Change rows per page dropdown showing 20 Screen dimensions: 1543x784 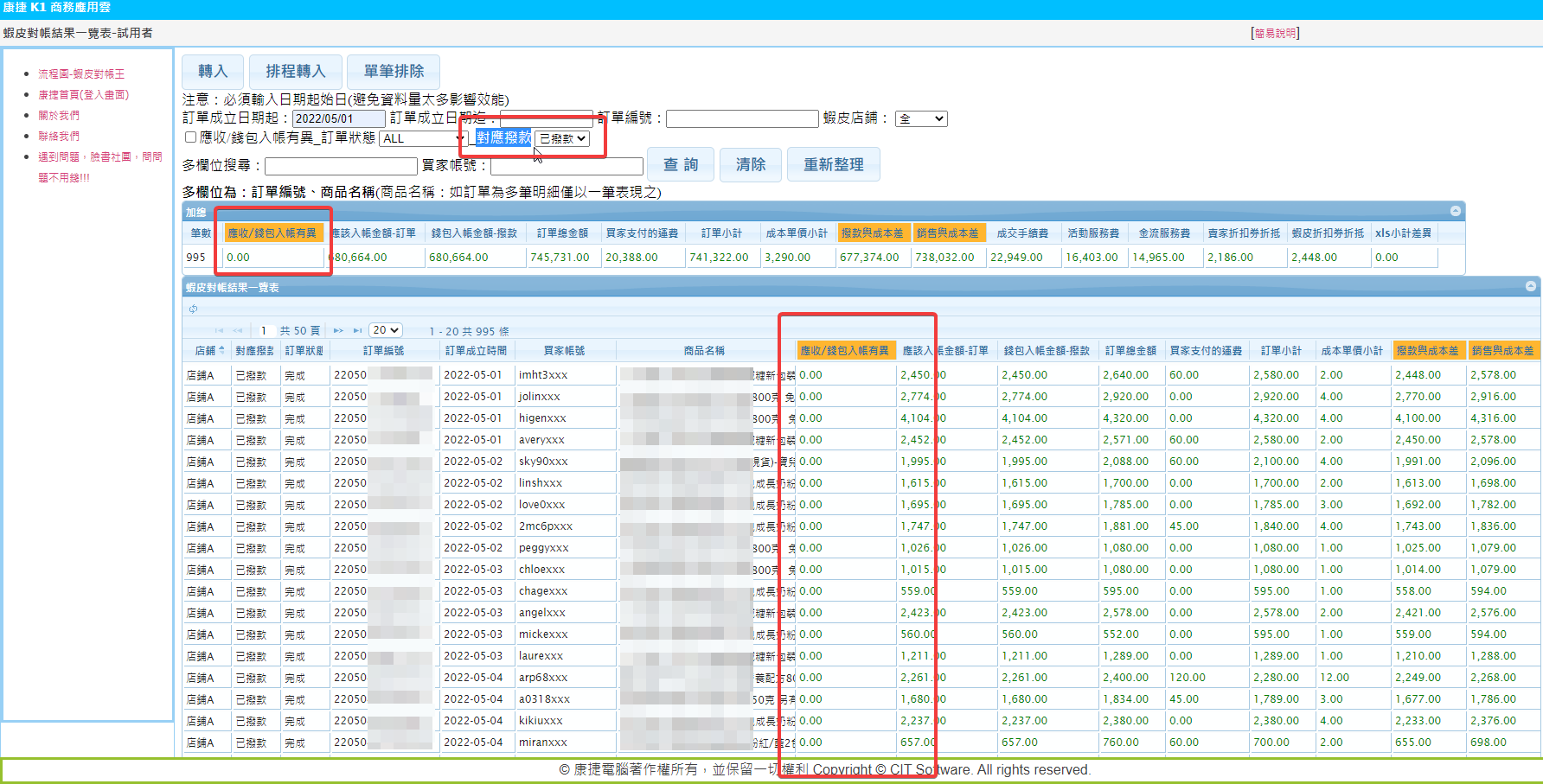click(x=386, y=330)
